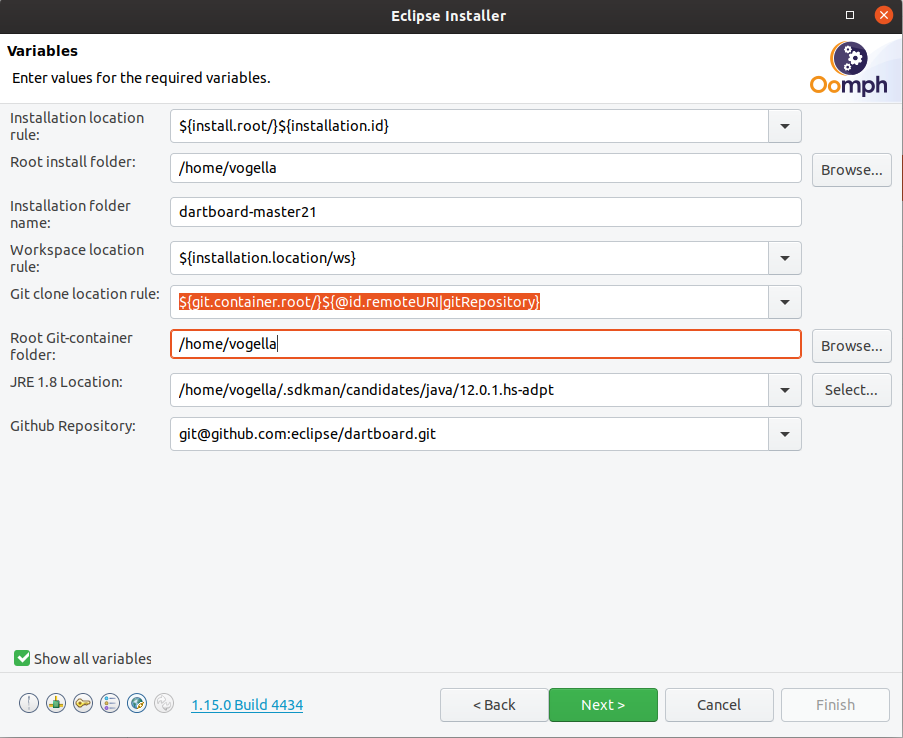This screenshot has width=903, height=738.
Task: Click the Github Repository URL field
Action: click(x=469, y=434)
